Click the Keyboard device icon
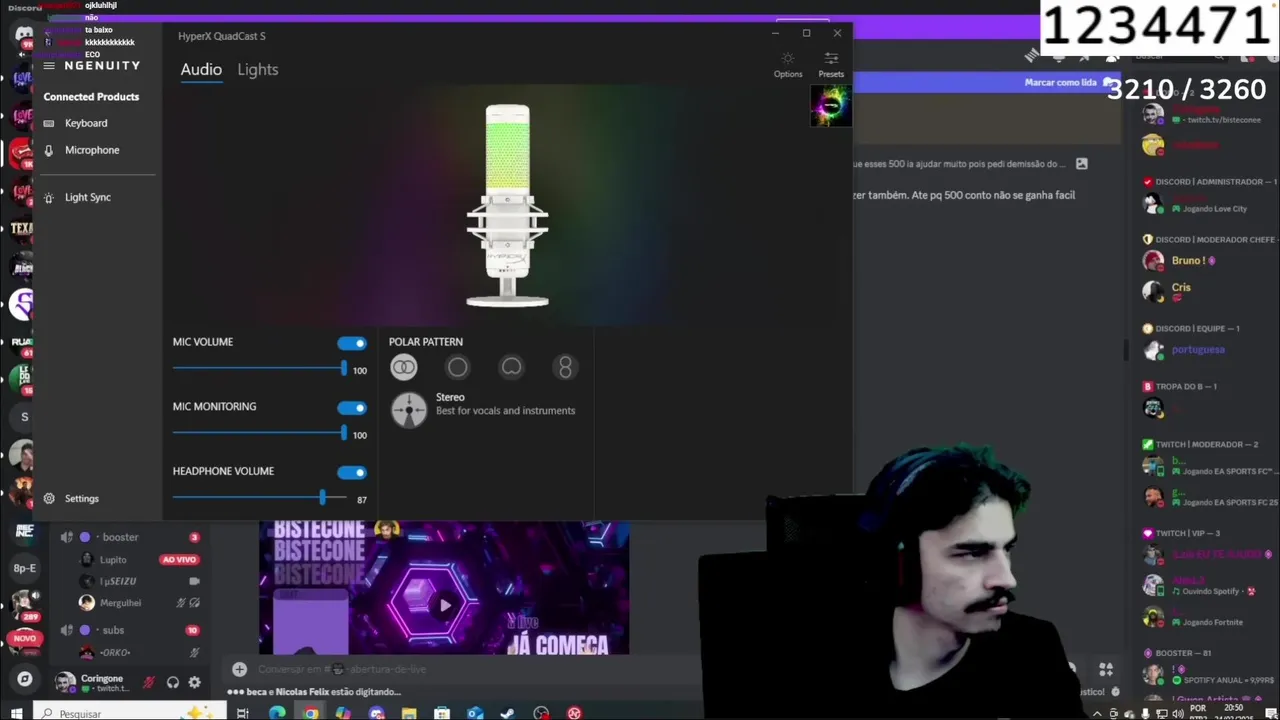 49,123
